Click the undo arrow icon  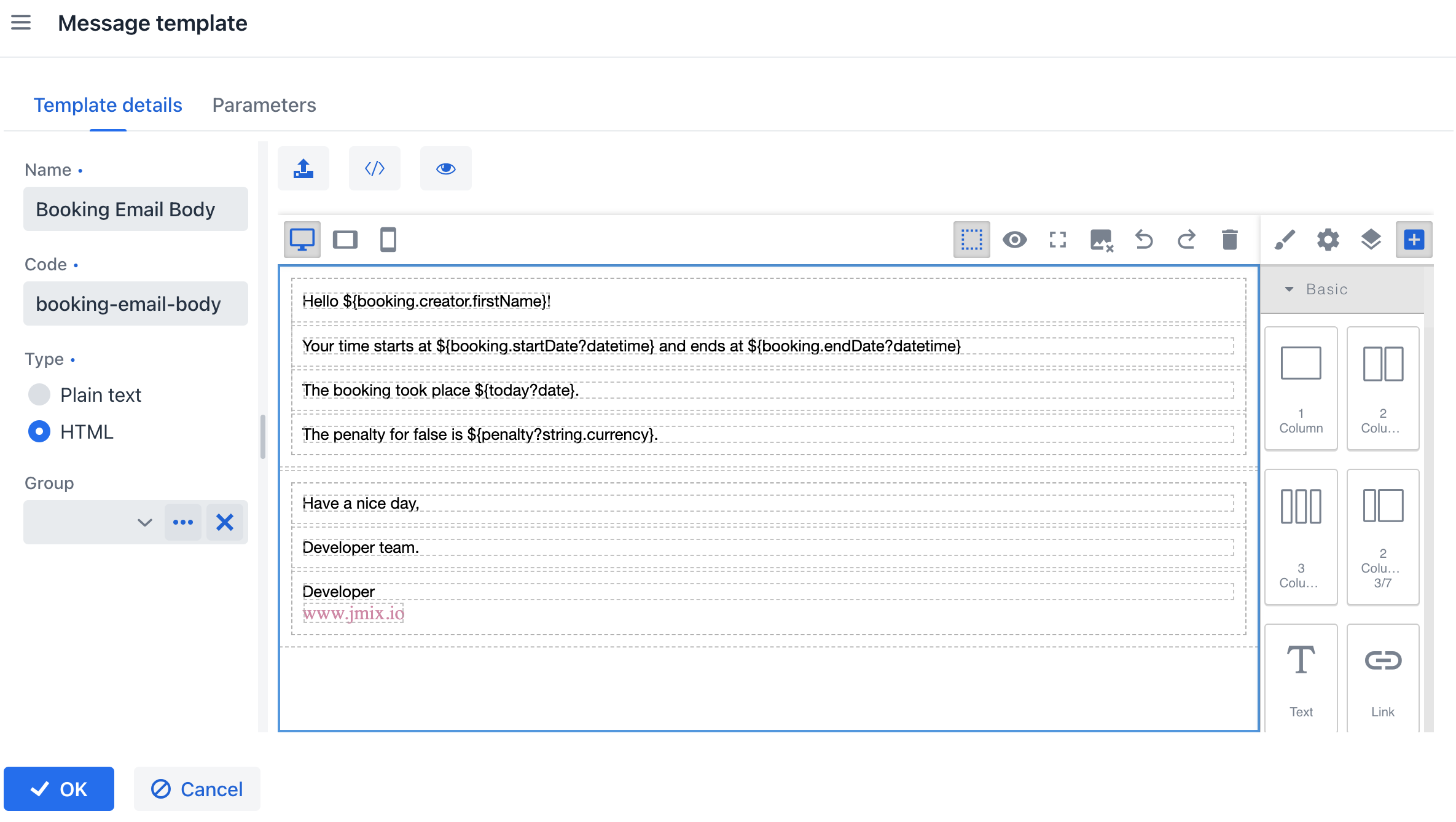click(1144, 238)
